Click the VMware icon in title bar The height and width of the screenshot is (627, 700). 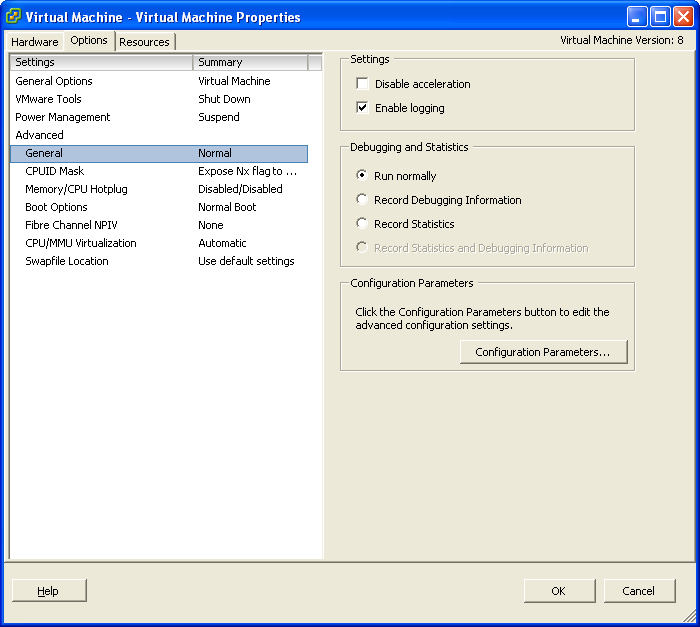click(x=14, y=16)
